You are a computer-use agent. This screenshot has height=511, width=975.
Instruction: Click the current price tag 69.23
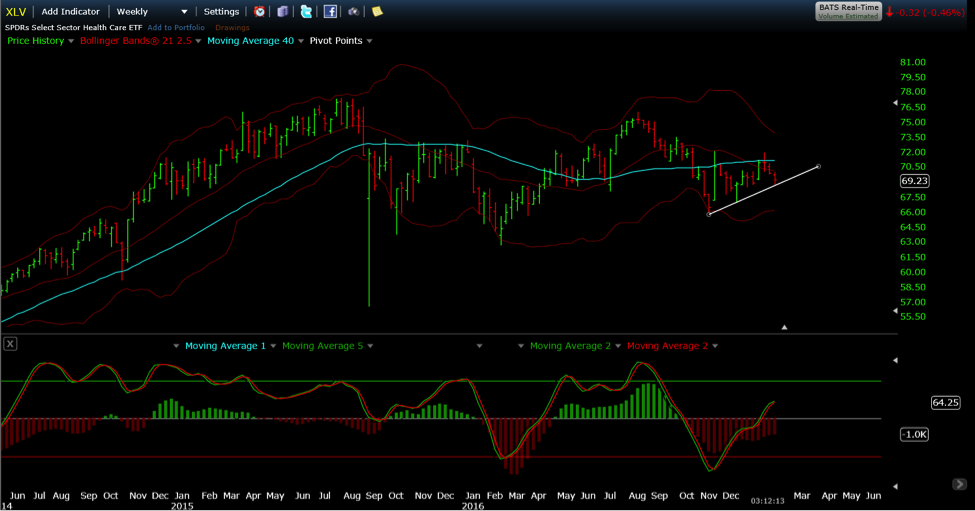tap(914, 181)
